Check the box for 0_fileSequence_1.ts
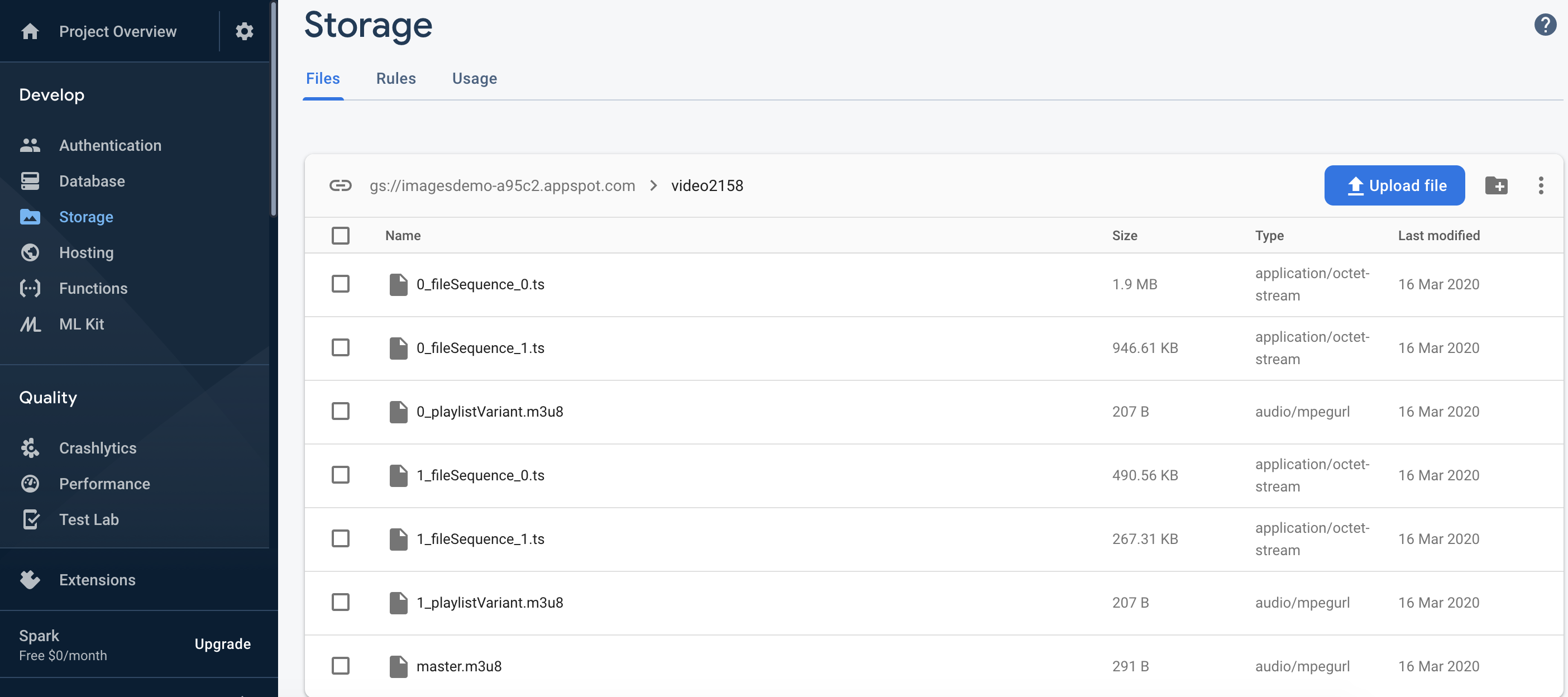 pos(340,347)
